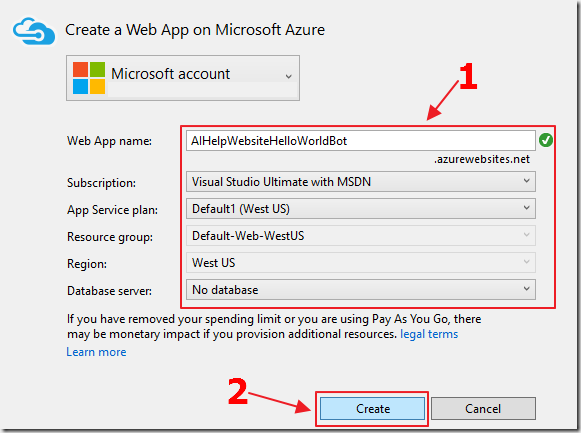
Task: Open the legal terms link
Action: tap(429, 334)
